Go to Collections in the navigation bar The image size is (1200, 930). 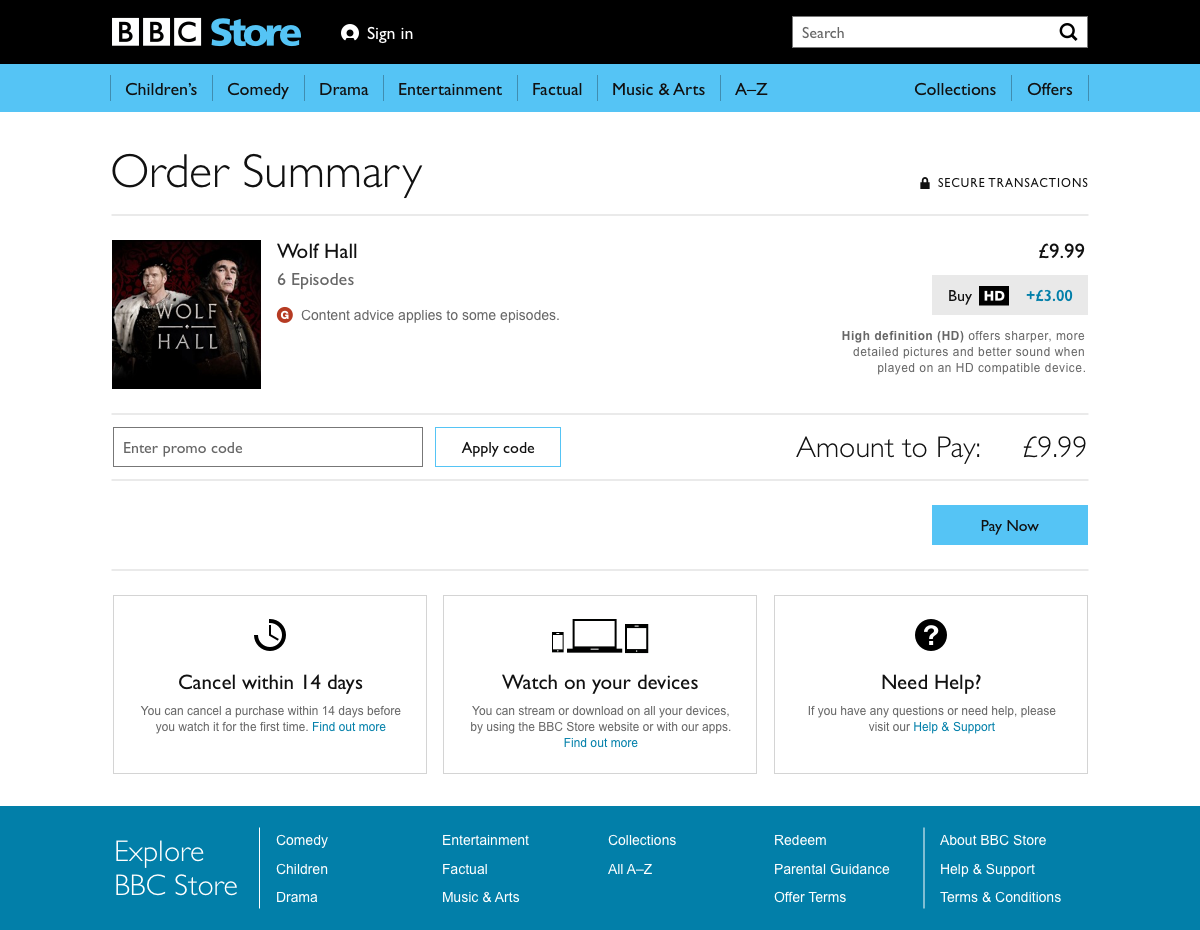click(955, 89)
